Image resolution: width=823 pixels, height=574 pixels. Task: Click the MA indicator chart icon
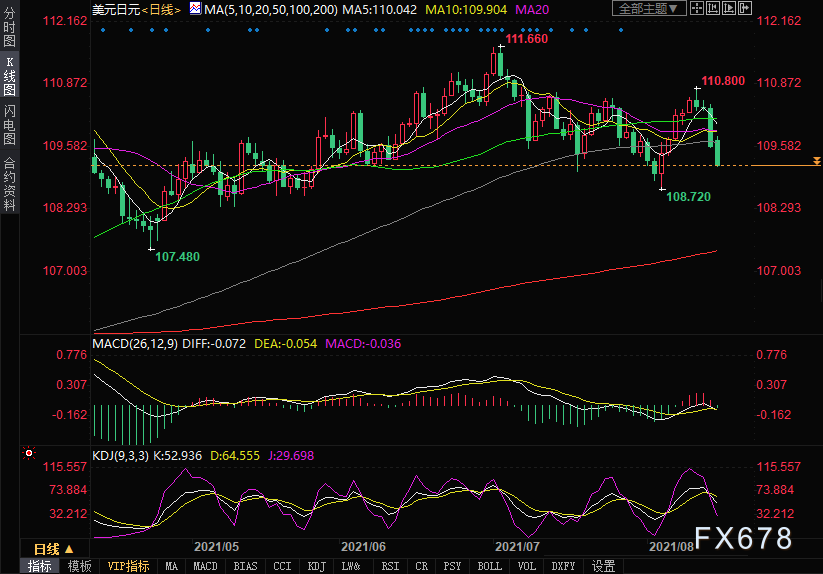coord(195,8)
